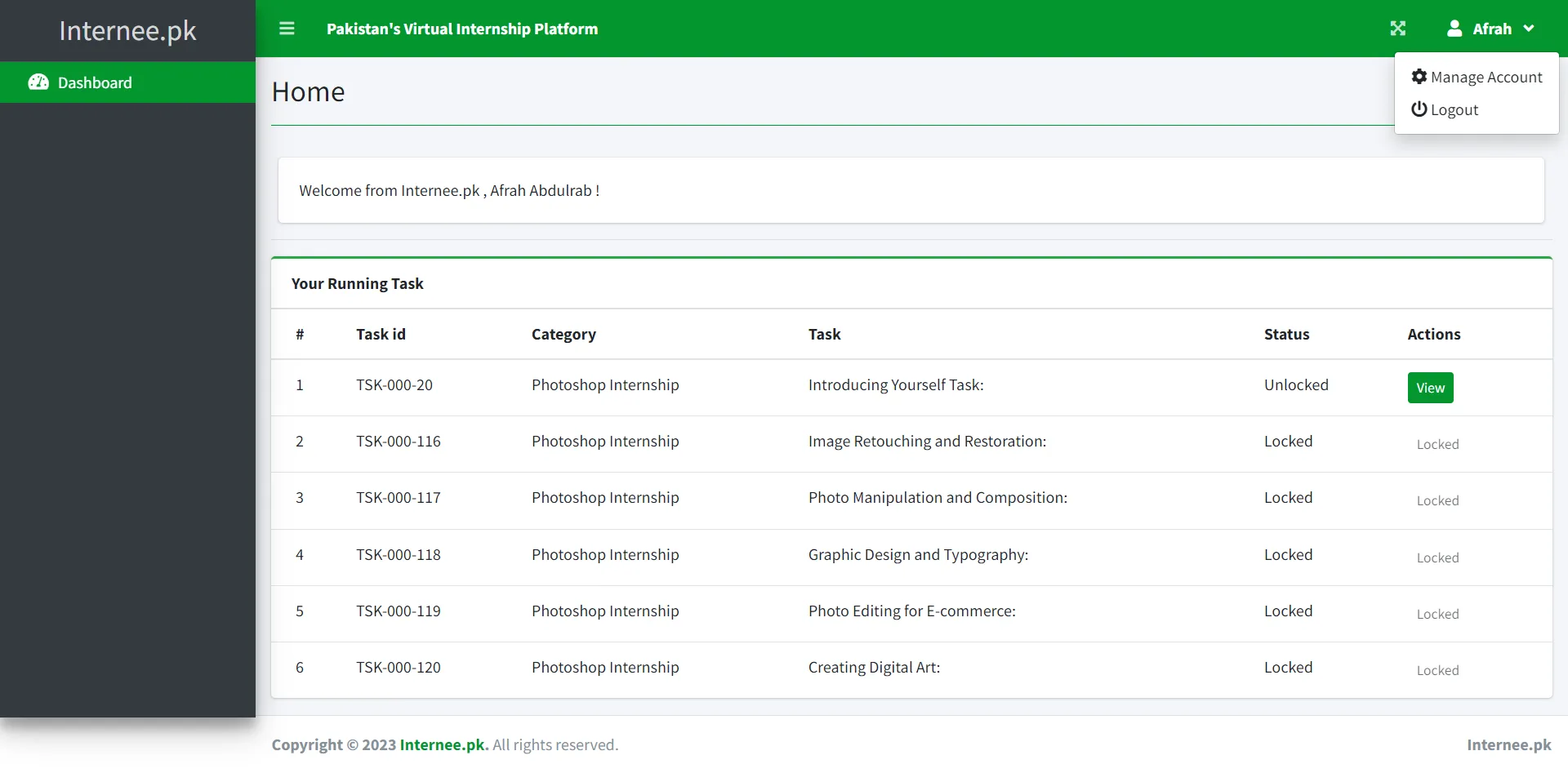Viewport: 1568px width, 773px height.
Task: Select Manage Account from the account menu
Action: pyautogui.click(x=1486, y=76)
